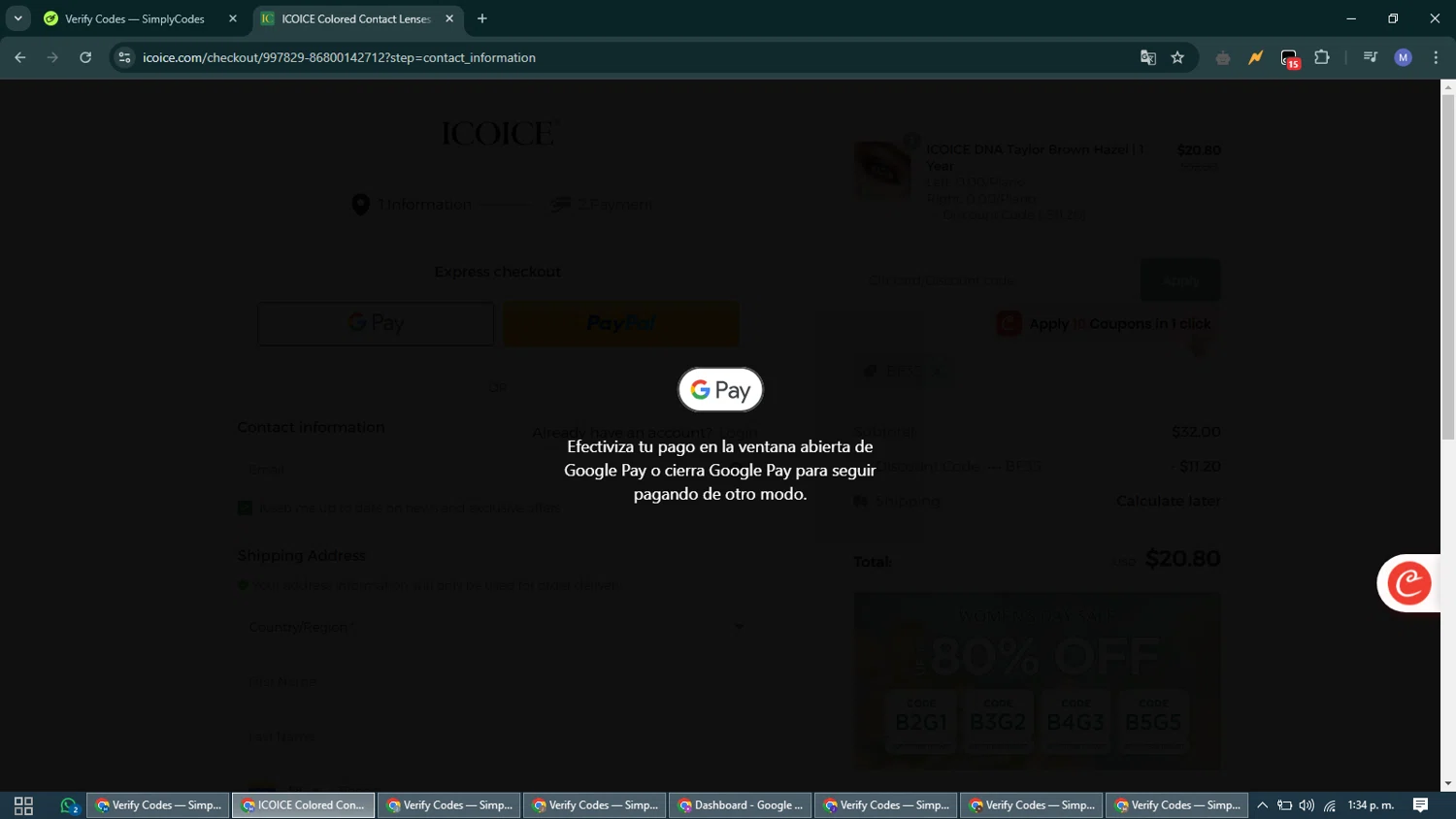Open a new tab with the plus button
1456x819 pixels.
(x=482, y=18)
